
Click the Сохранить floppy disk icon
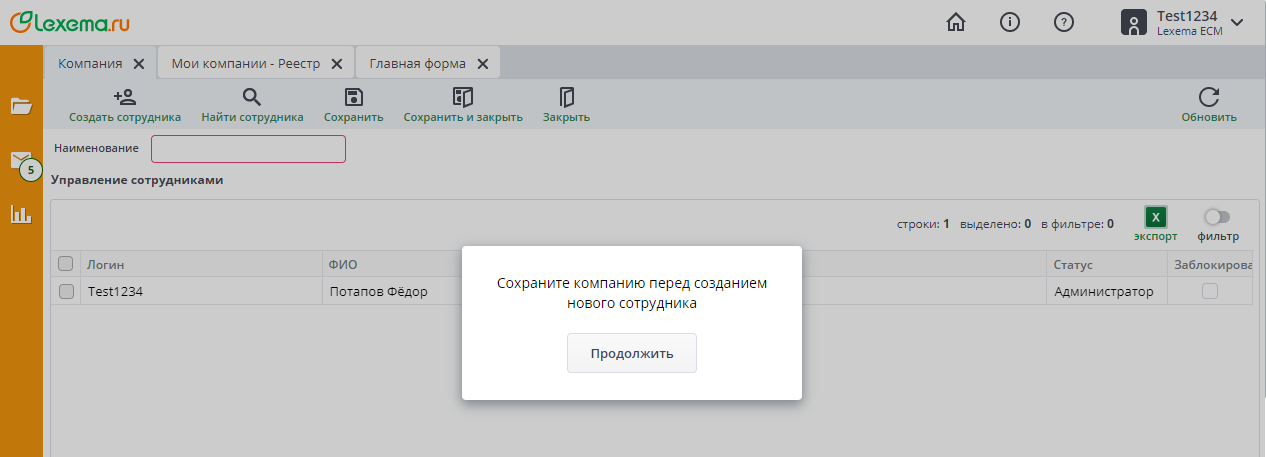coord(353,97)
